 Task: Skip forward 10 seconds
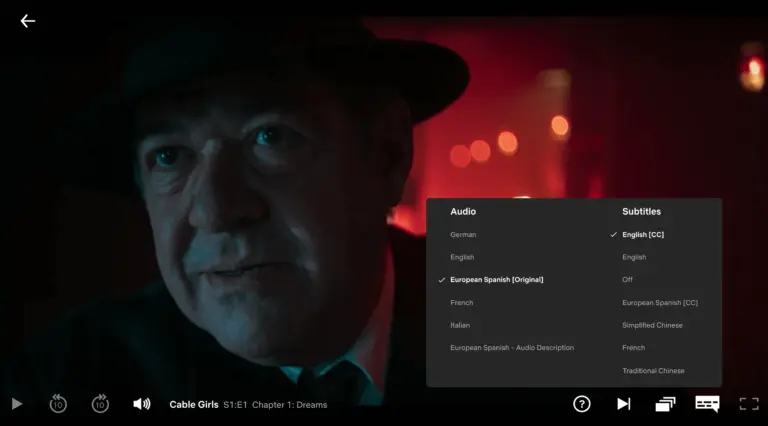[100, 404]
